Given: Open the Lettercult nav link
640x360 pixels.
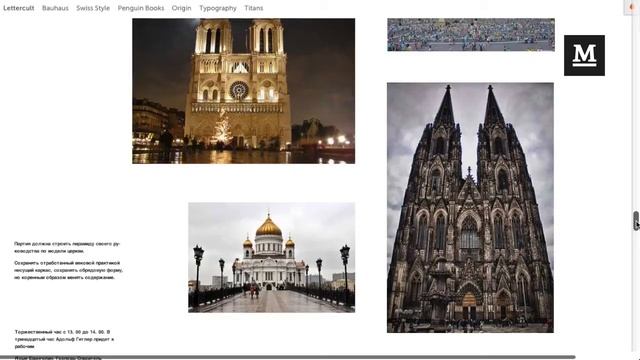Looking at the screenshot, I should pyautogui.click(x=19, y=8).
